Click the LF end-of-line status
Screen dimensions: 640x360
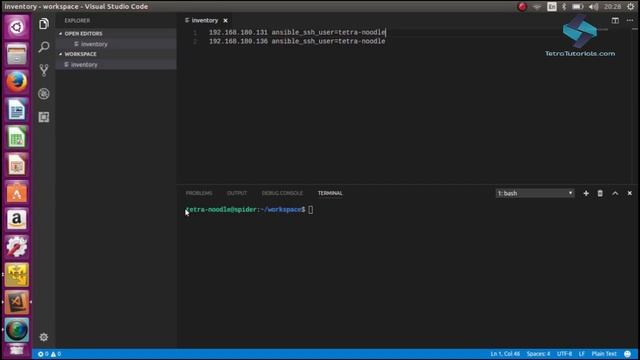[582, 354]
